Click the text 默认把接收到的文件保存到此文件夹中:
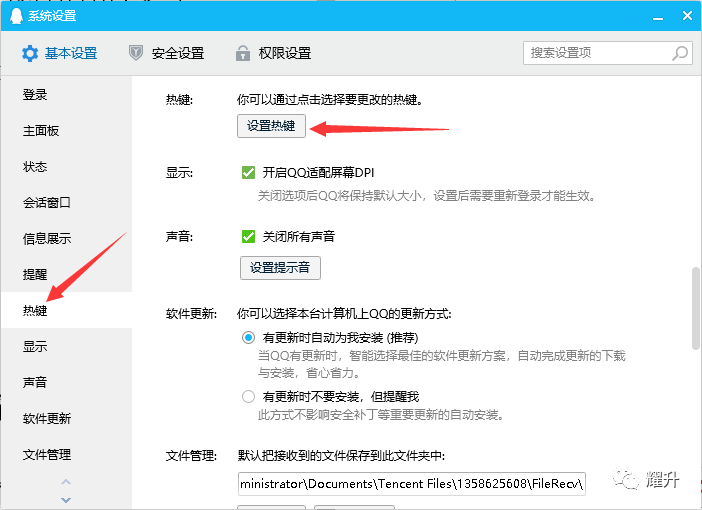 point(341,456)
